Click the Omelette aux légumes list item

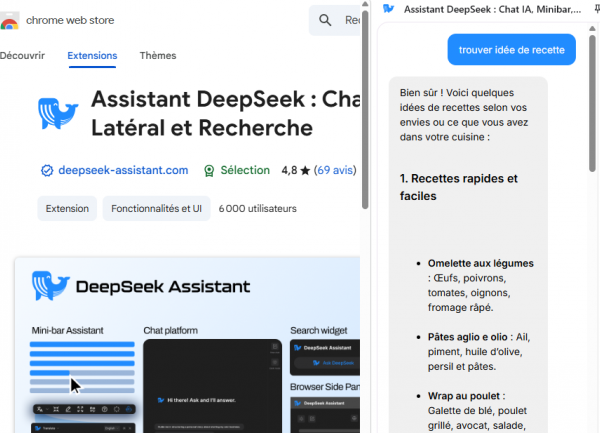[x=481, y=285]
